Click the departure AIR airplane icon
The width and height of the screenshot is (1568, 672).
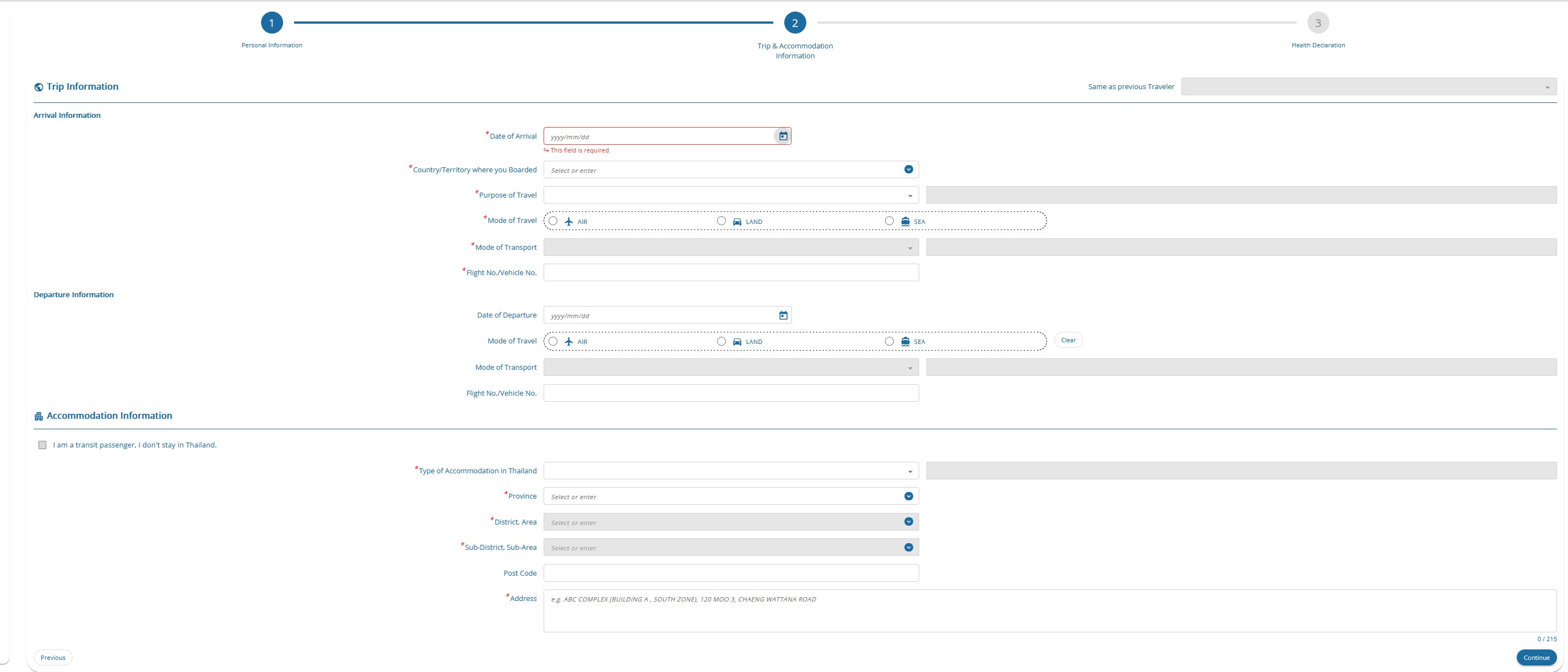click(568, 341)
